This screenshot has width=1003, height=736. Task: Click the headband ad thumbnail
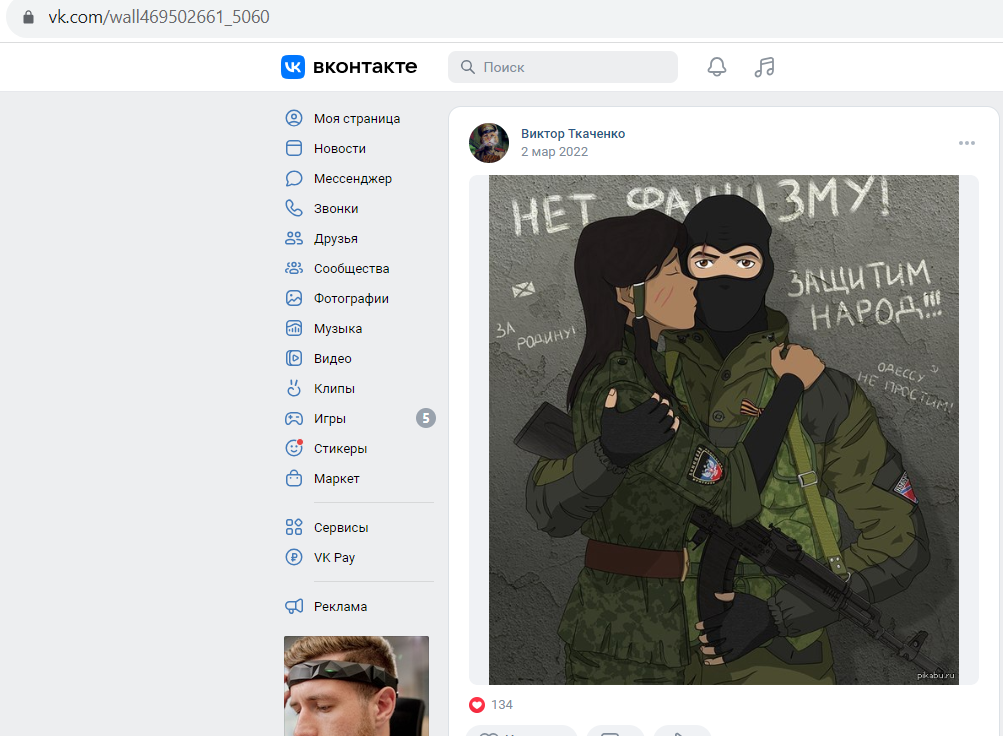[356, 685]
